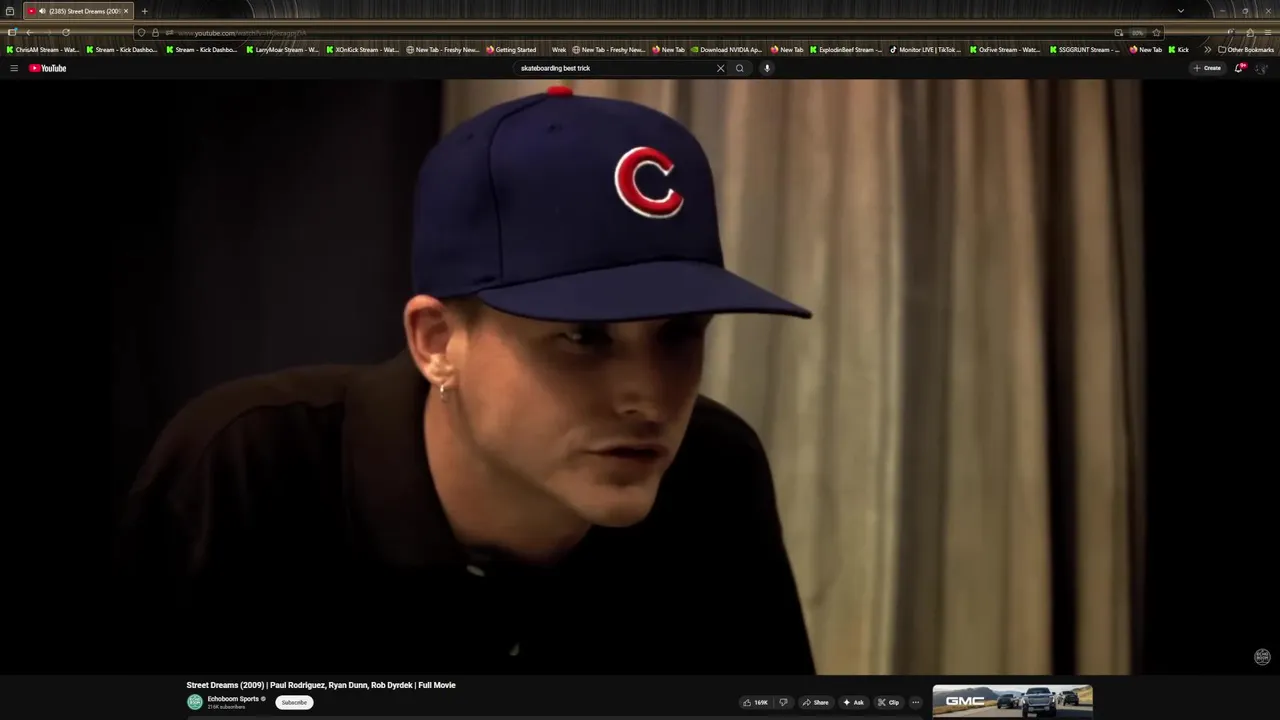Image resolution: width=1280 pixels, height=720 pixels.
Task: Open ExplodinBeef Stream bookmark
Action: click(846, 50)
